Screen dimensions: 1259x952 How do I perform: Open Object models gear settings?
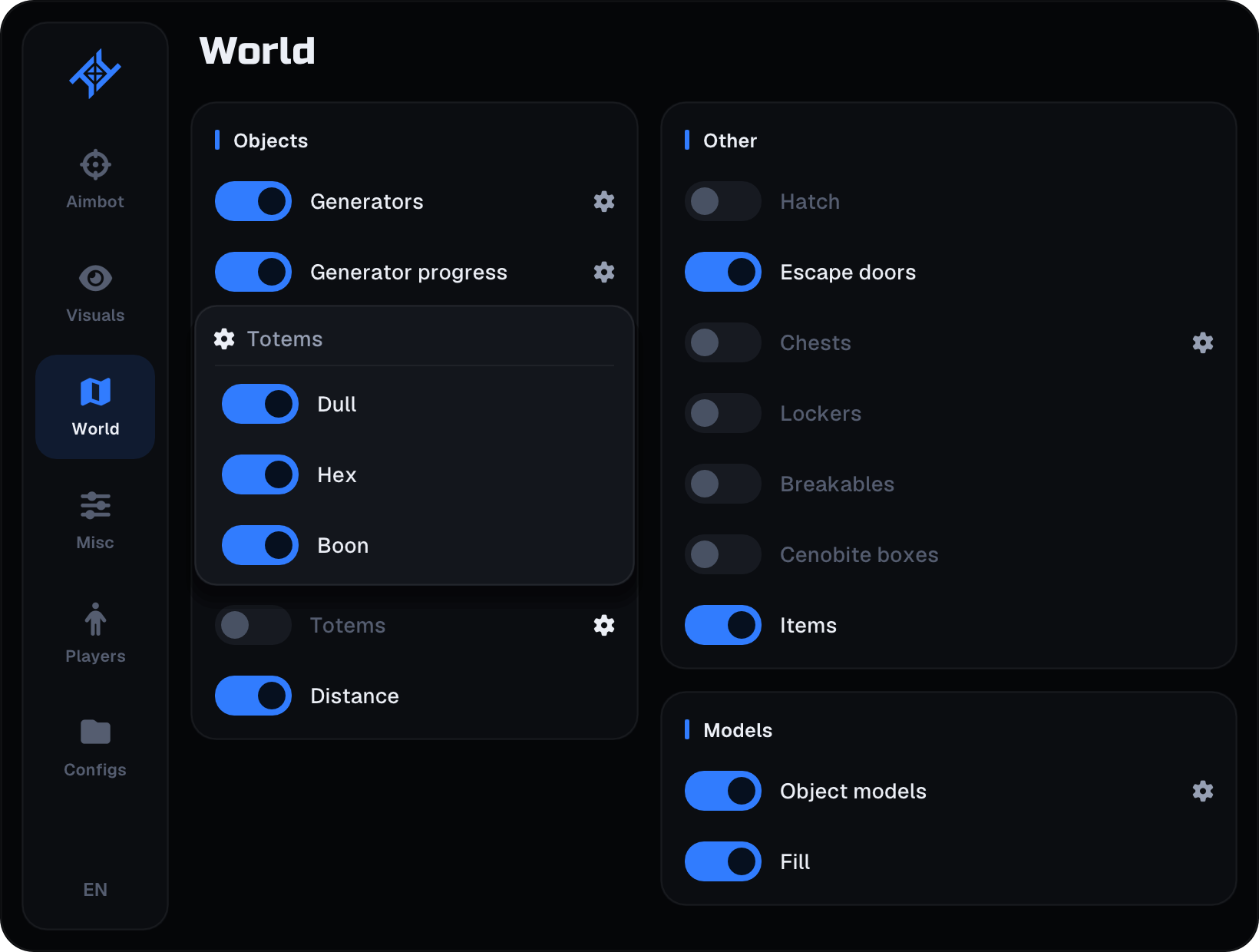pos(1203,791)
